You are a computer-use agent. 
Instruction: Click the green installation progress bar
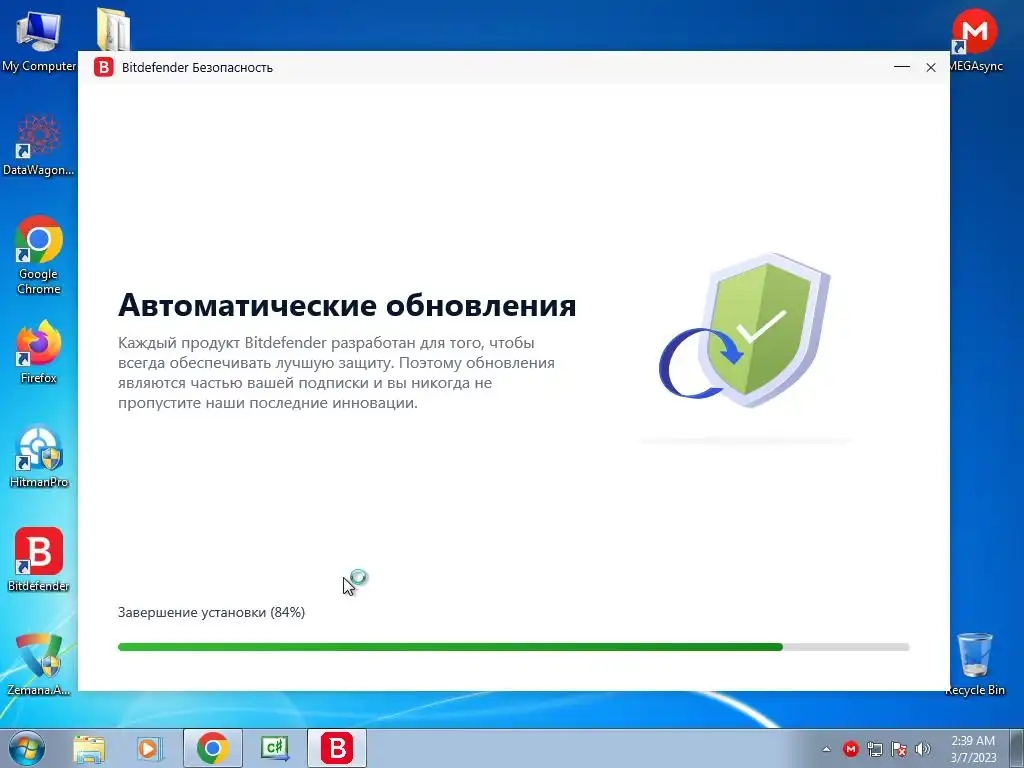pos(513,647)
